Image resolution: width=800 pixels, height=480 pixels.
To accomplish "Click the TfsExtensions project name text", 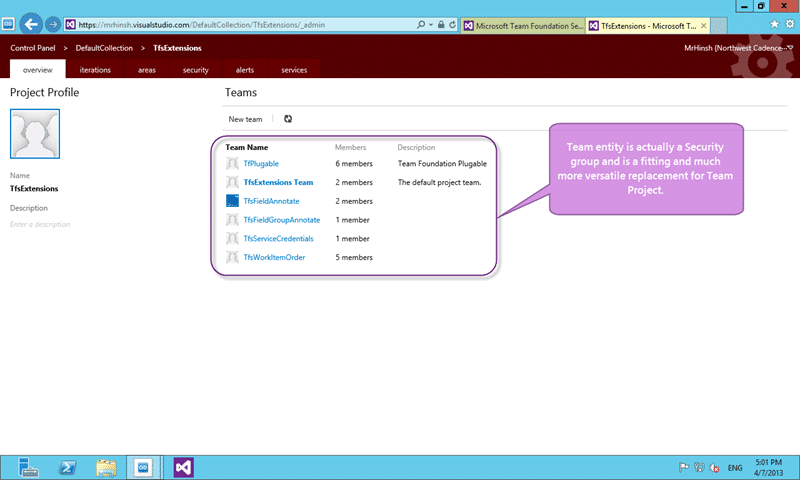I will tap(34, 189).
